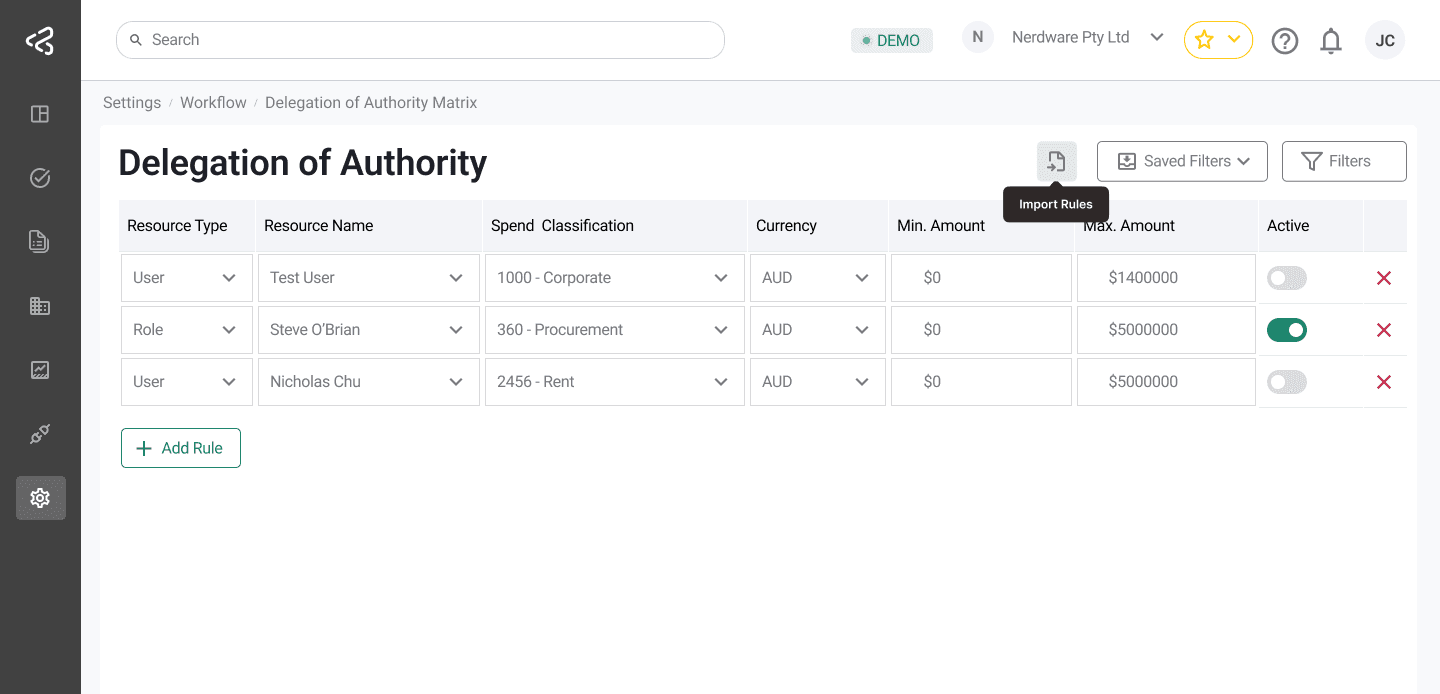The height and width of the screenshot is (694, 1440).
Task: Open the tasks checkmark icon in sidebar
Action: point(40,177)
